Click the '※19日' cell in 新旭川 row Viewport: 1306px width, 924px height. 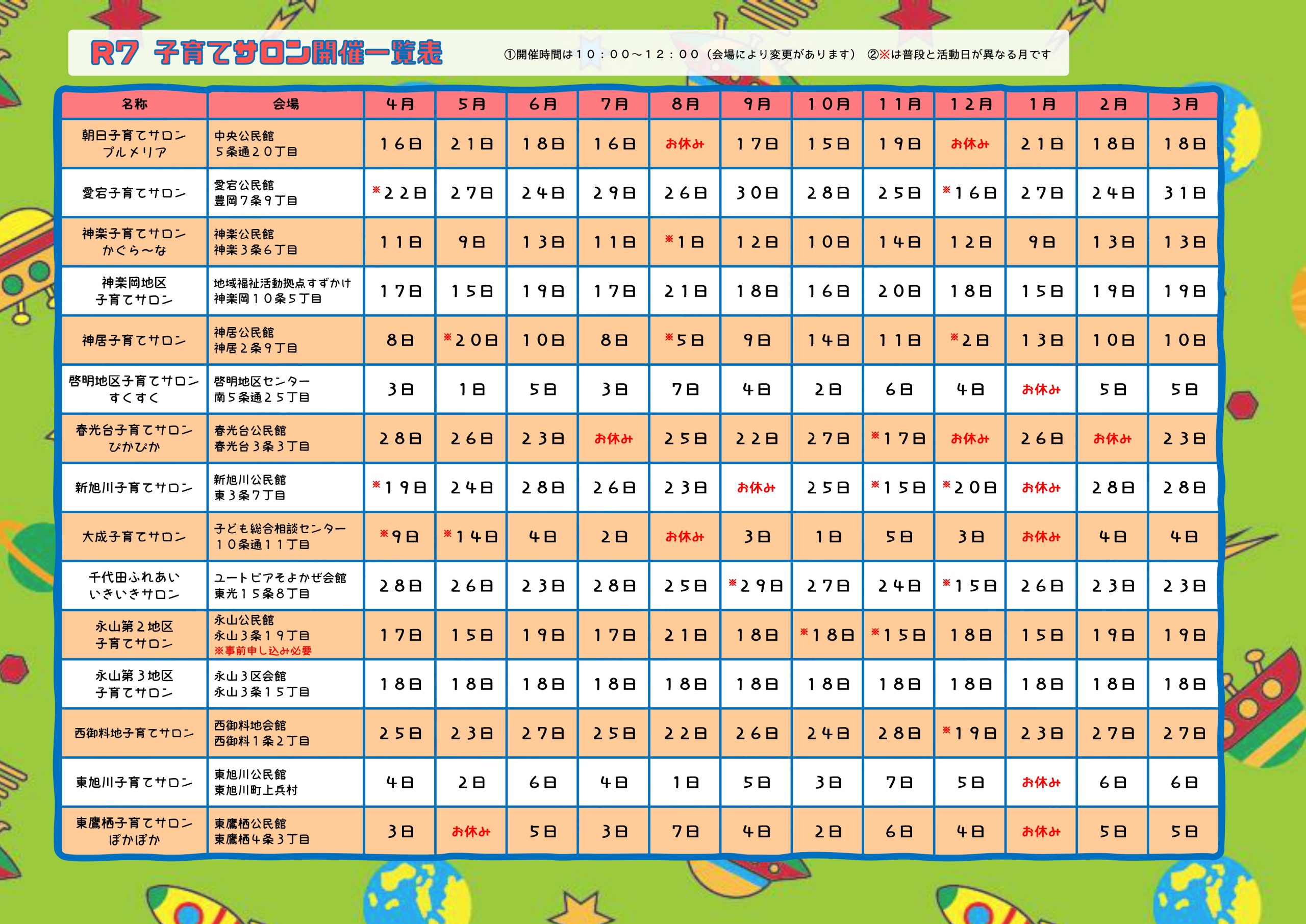pyautogui.click(x=400, y=488)
